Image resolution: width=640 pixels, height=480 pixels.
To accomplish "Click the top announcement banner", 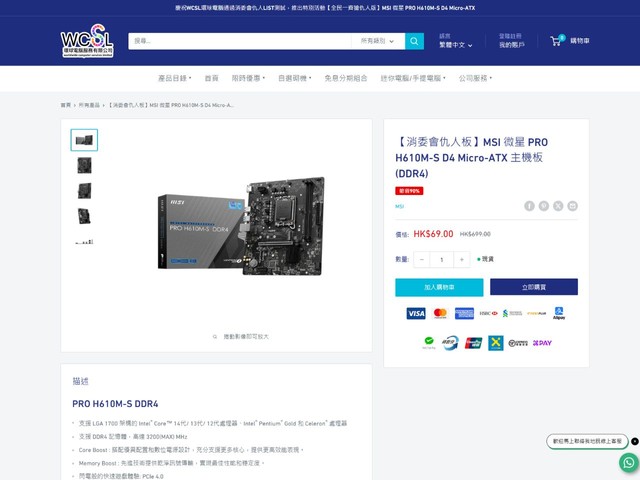I will pyautogui.click(x=325, y=8).
